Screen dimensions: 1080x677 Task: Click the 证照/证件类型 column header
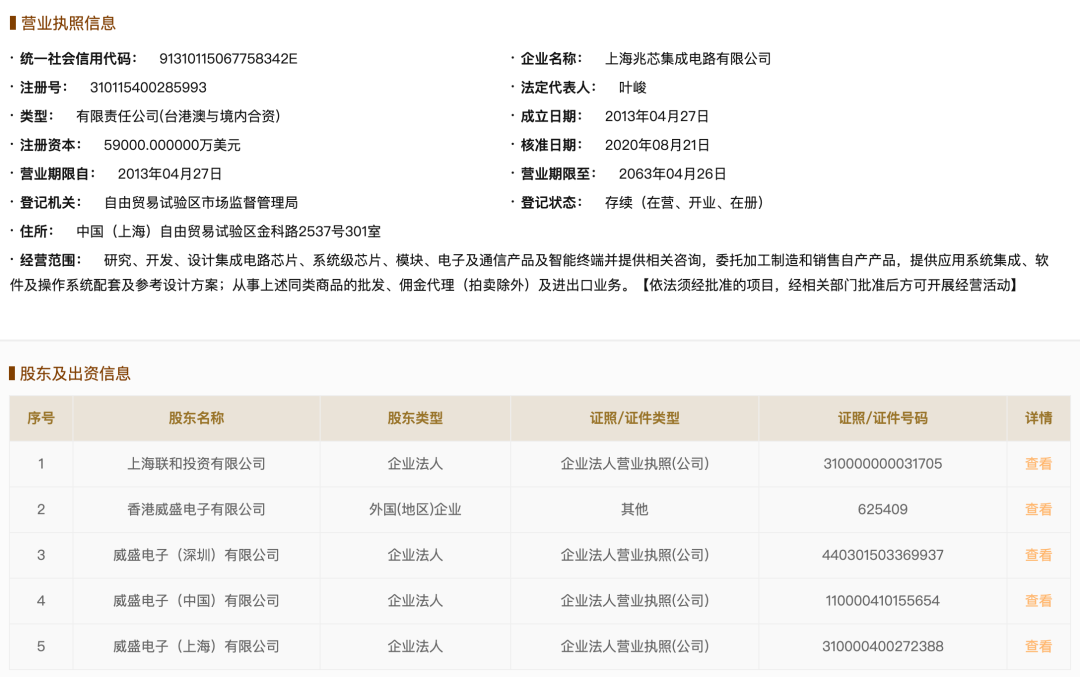tap(634, 418)
